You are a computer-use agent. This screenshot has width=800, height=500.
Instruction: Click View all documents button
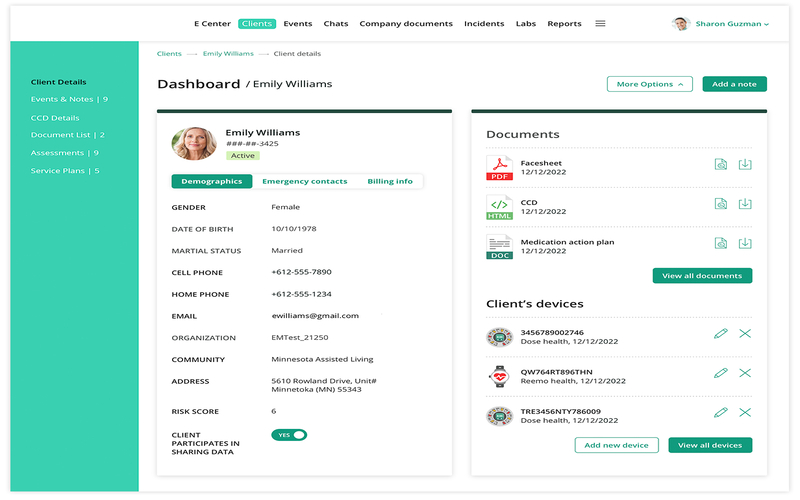click(x=702, y=276)
